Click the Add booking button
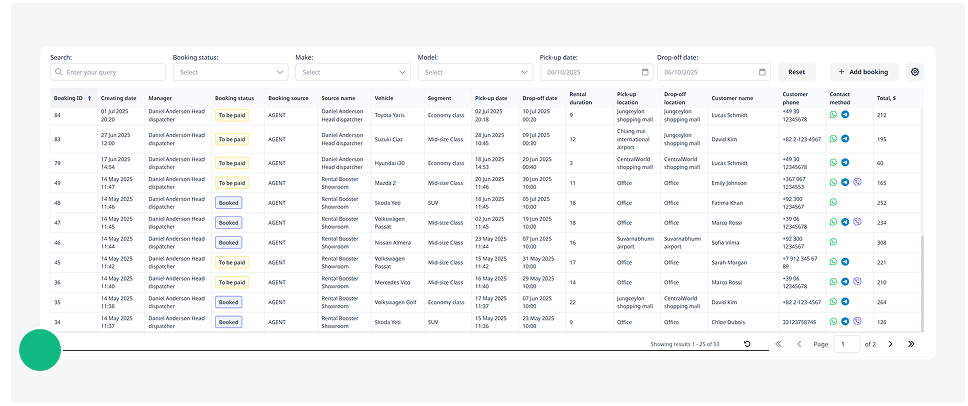 pyautogui.click(x=864, y=72)
